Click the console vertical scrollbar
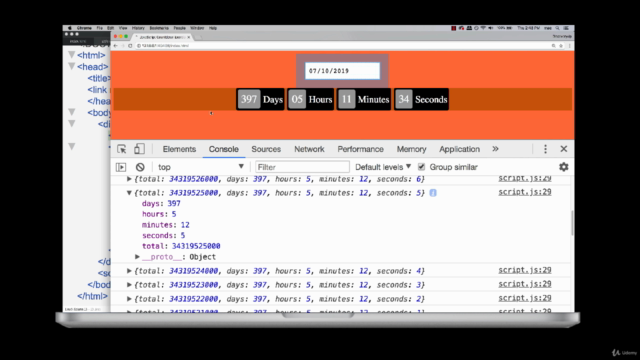This screenshot has width=640, height=360. (572, 223)
